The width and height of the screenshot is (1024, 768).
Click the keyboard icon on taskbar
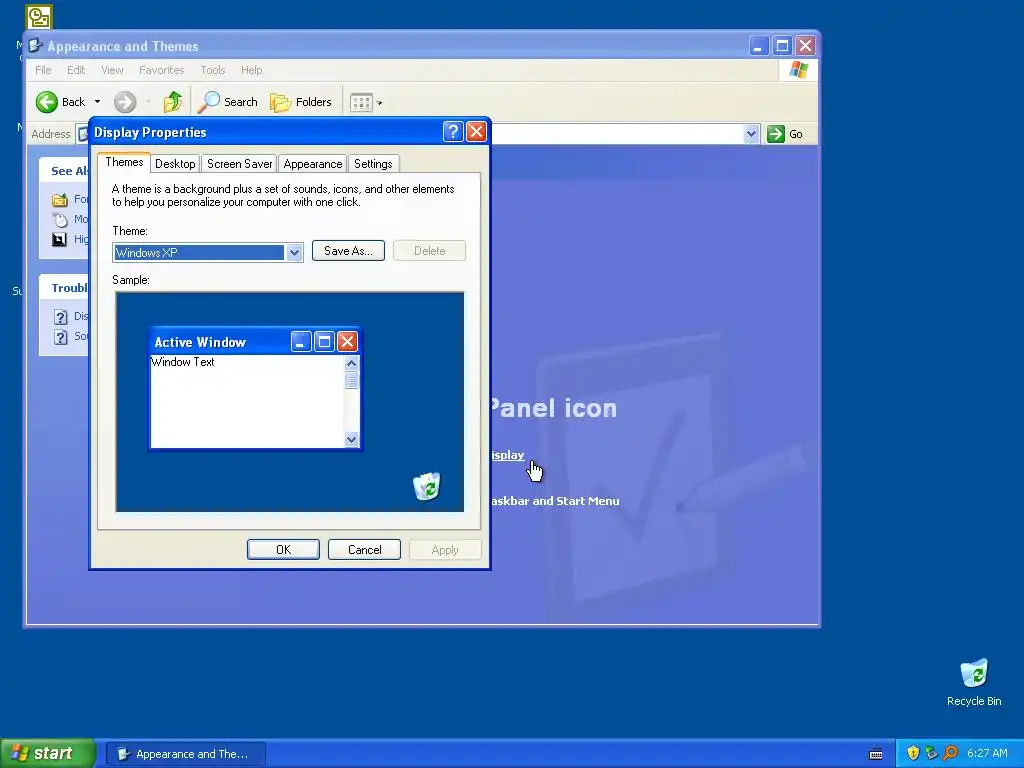coord(876,754)
